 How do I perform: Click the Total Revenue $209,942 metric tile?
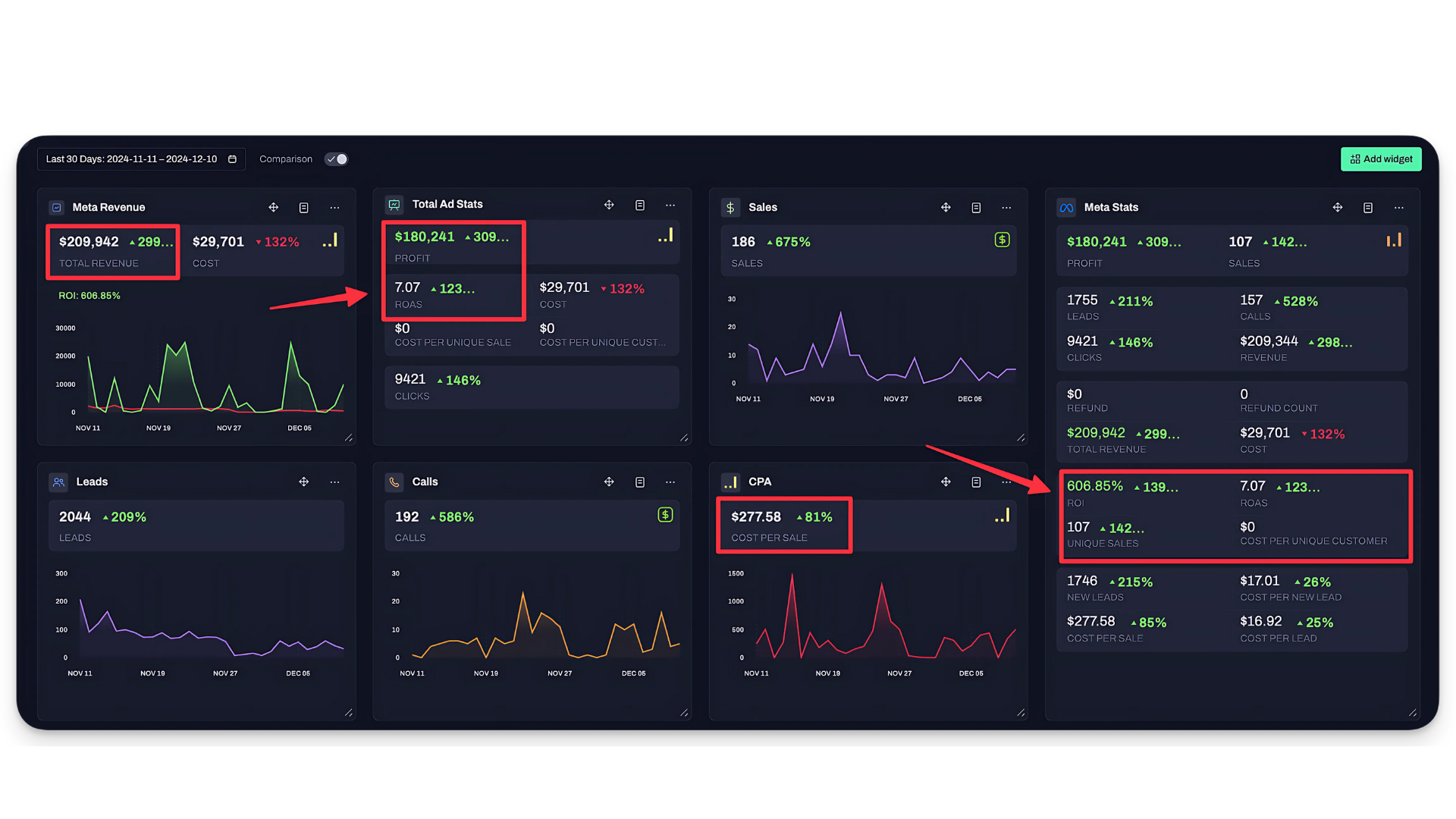tap(113, 251)
